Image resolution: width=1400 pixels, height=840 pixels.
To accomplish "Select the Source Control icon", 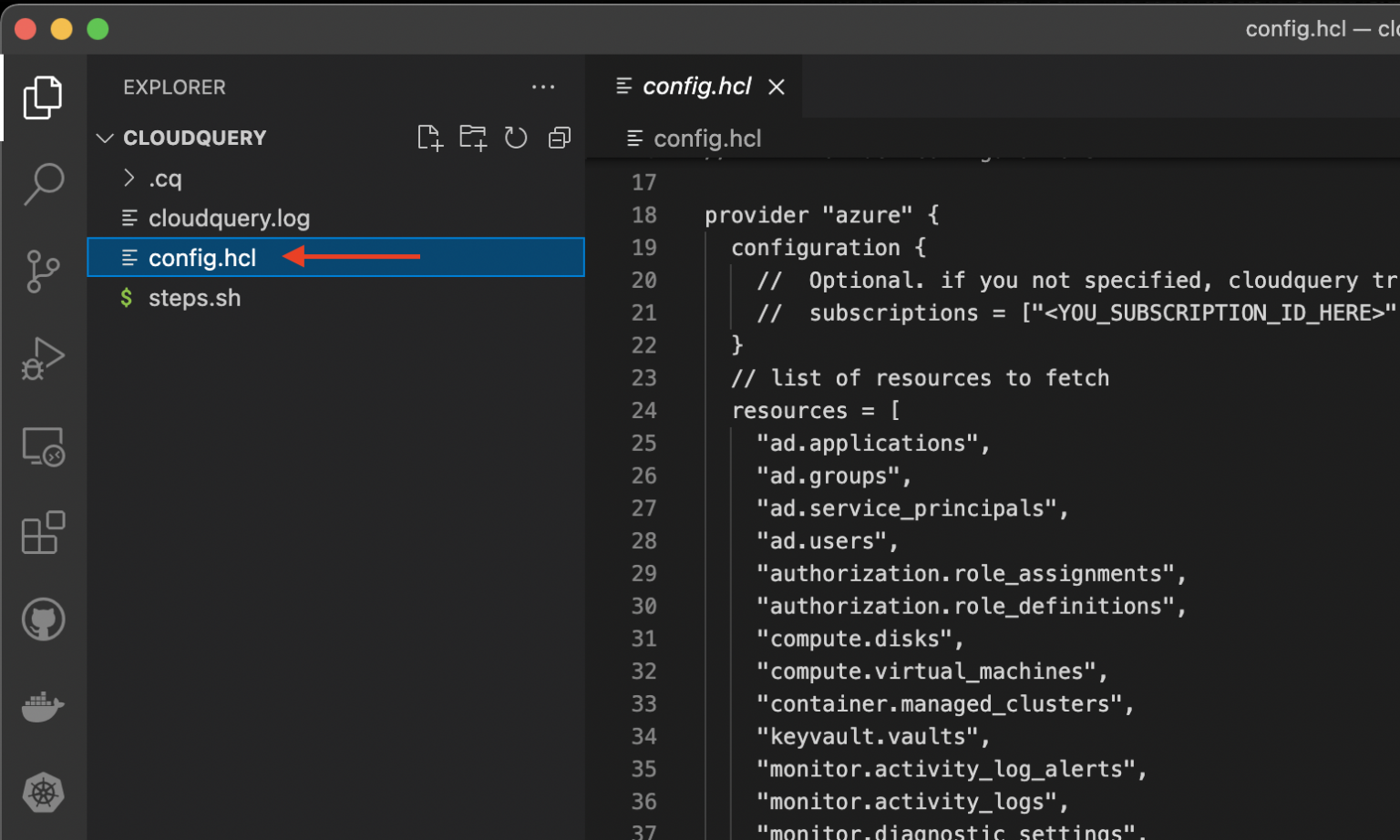I will pyautogui.click(x=43, y=271).
